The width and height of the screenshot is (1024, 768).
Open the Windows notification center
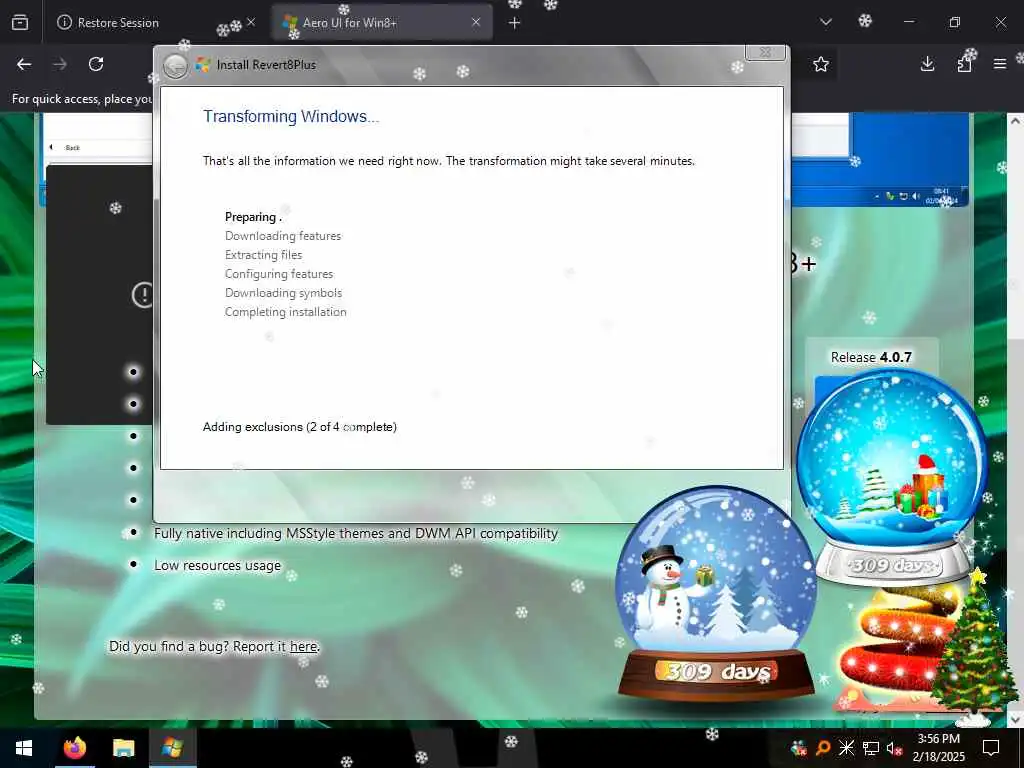[991, 748]
